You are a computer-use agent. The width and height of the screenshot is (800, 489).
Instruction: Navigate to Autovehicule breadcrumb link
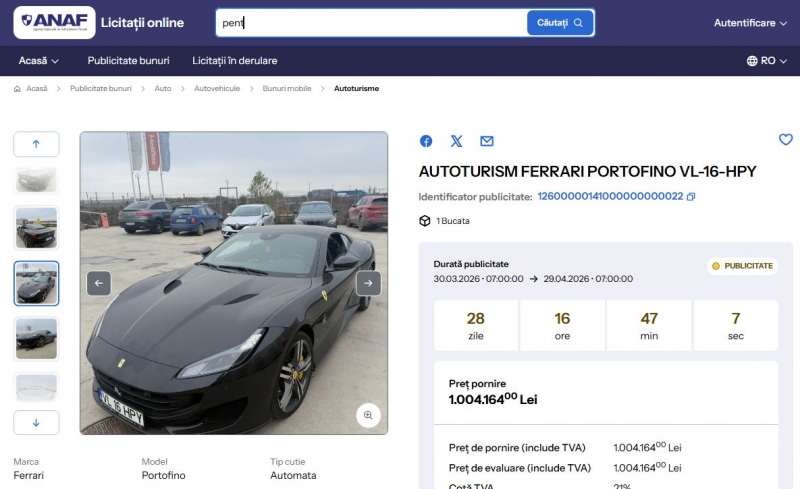click(217, 89)
